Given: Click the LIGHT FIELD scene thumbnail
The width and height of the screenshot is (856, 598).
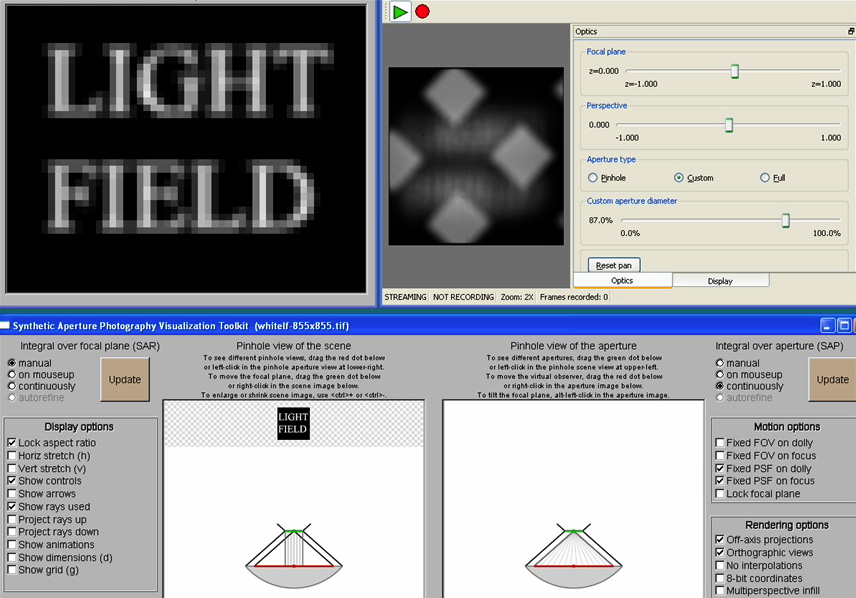Looking at the screenshot, I should tap(293, 423).
